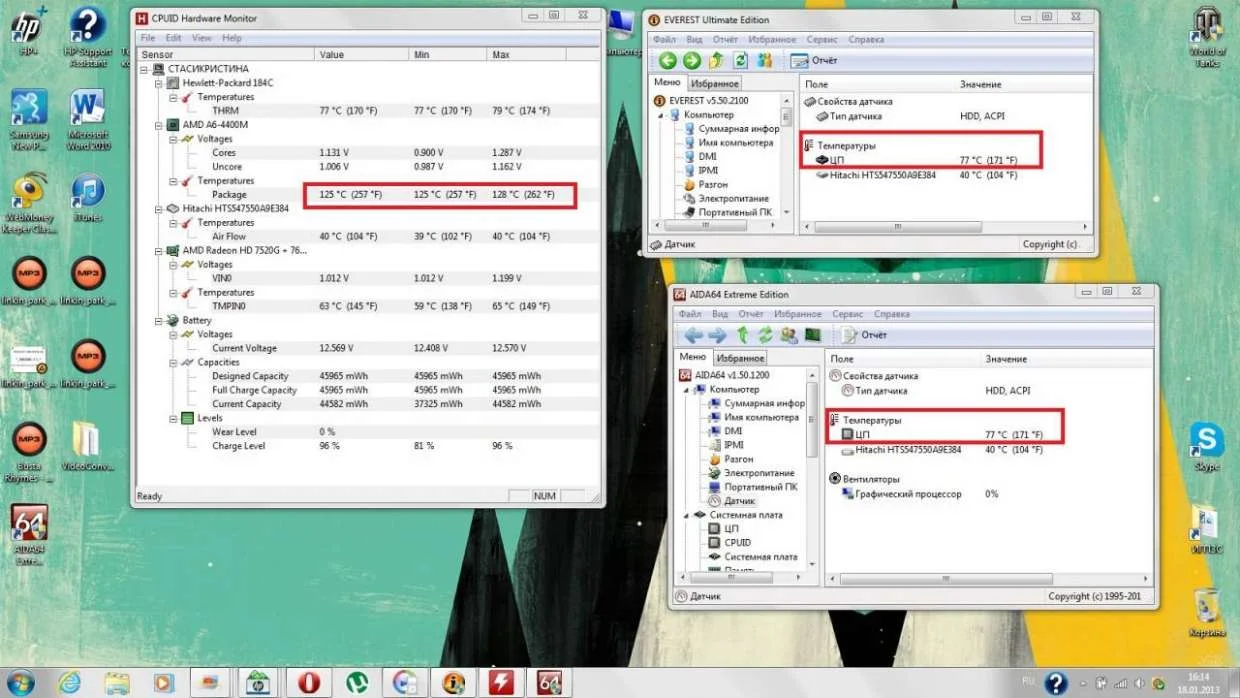Click the Internet Explorer icon on the taskbar
1240x698 pixels.
click(70, 682)
